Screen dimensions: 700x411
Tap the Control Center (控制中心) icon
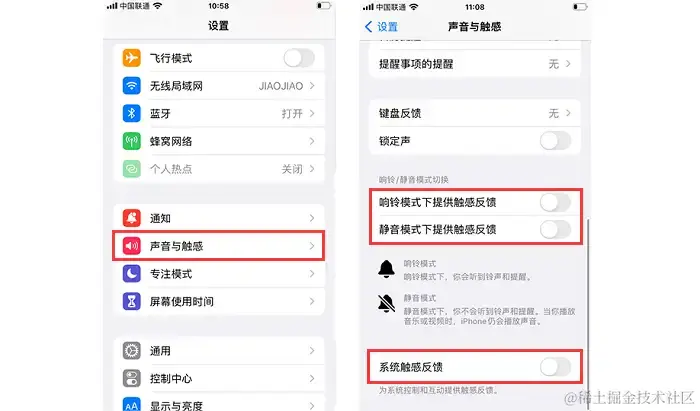(x=131, y=378)
